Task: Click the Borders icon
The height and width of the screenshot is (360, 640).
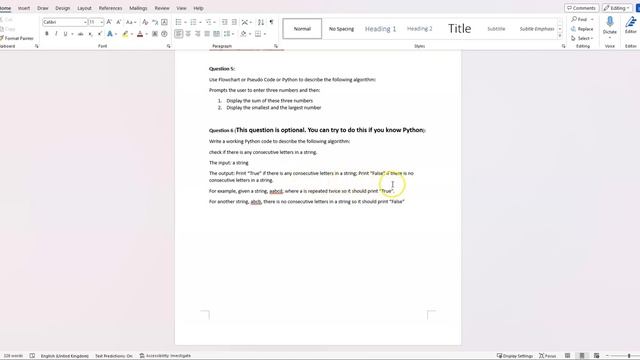Action: tap(258, 34)
